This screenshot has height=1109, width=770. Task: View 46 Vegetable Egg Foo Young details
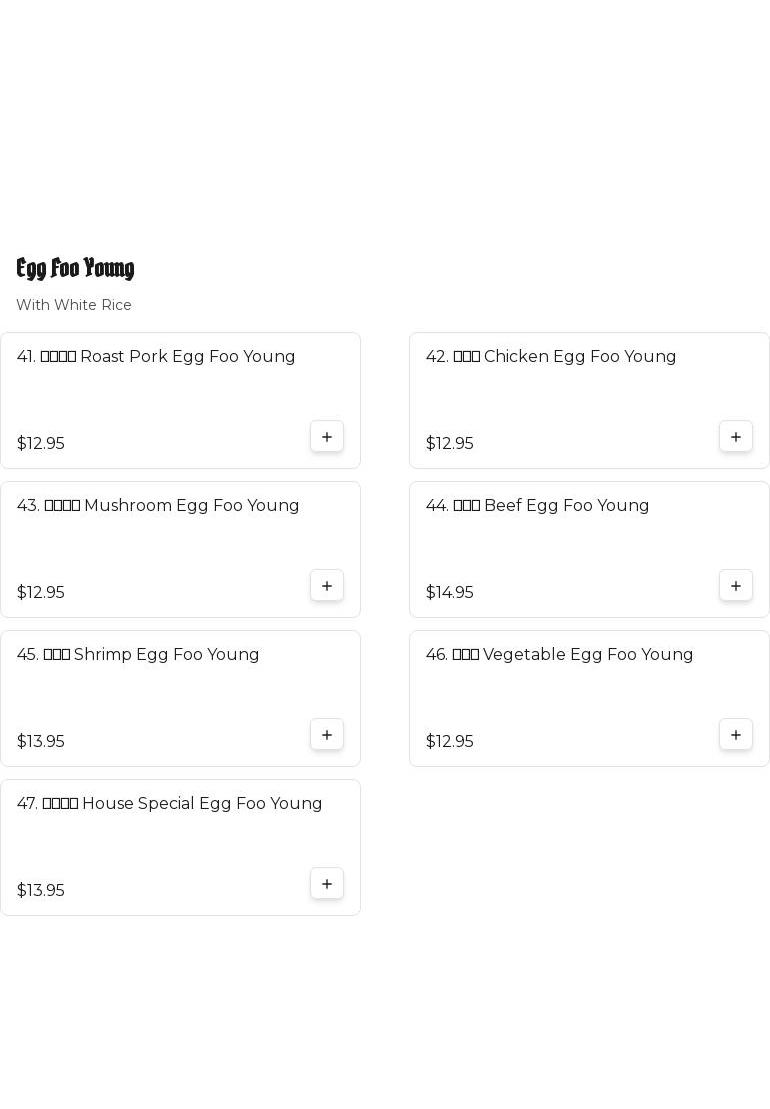(x=559, y=655)
